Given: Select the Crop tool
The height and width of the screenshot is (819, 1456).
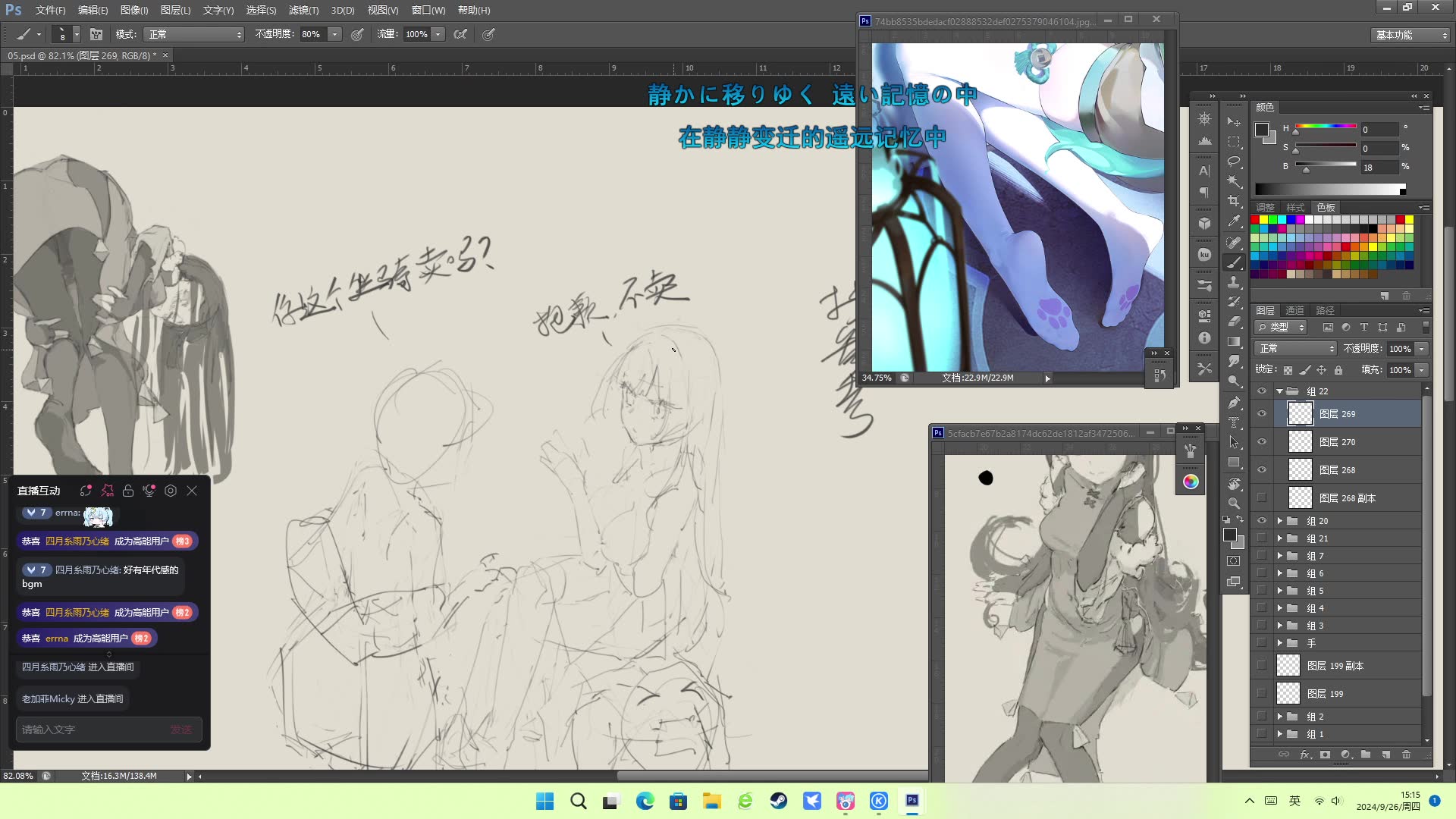Looking at the screenshot, I should 1234,201.
